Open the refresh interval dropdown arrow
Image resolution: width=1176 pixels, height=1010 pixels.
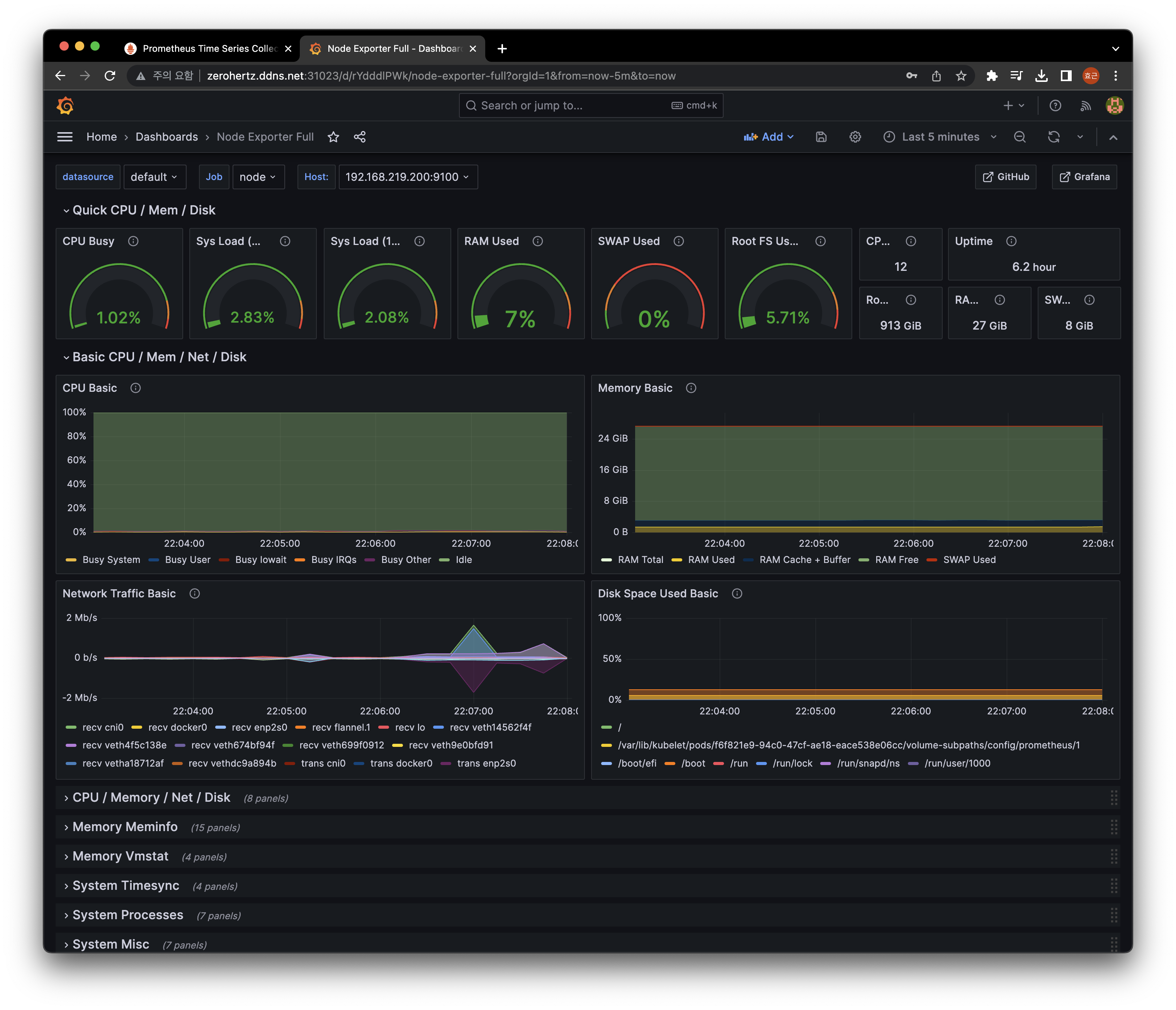(x=1080, y=137)
